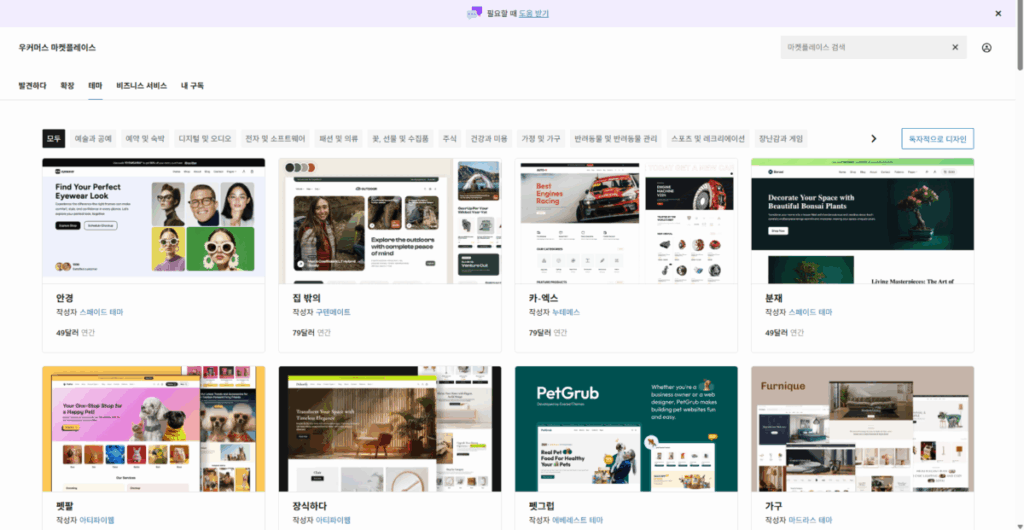Screen dimensions: 1024x530
Task: Click the user account icon in header
Action: pos(986,47)
